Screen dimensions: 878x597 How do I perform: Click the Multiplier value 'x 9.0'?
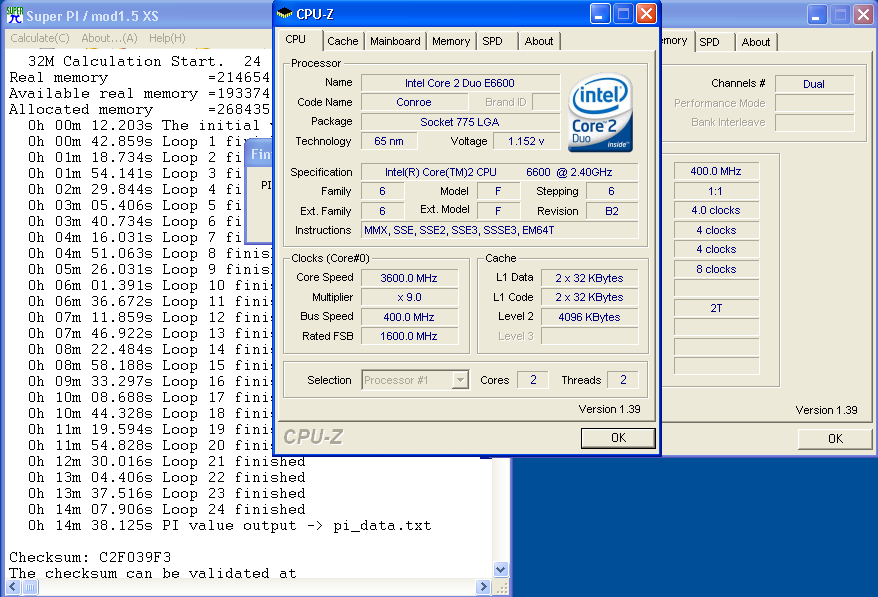click(409, 297)
